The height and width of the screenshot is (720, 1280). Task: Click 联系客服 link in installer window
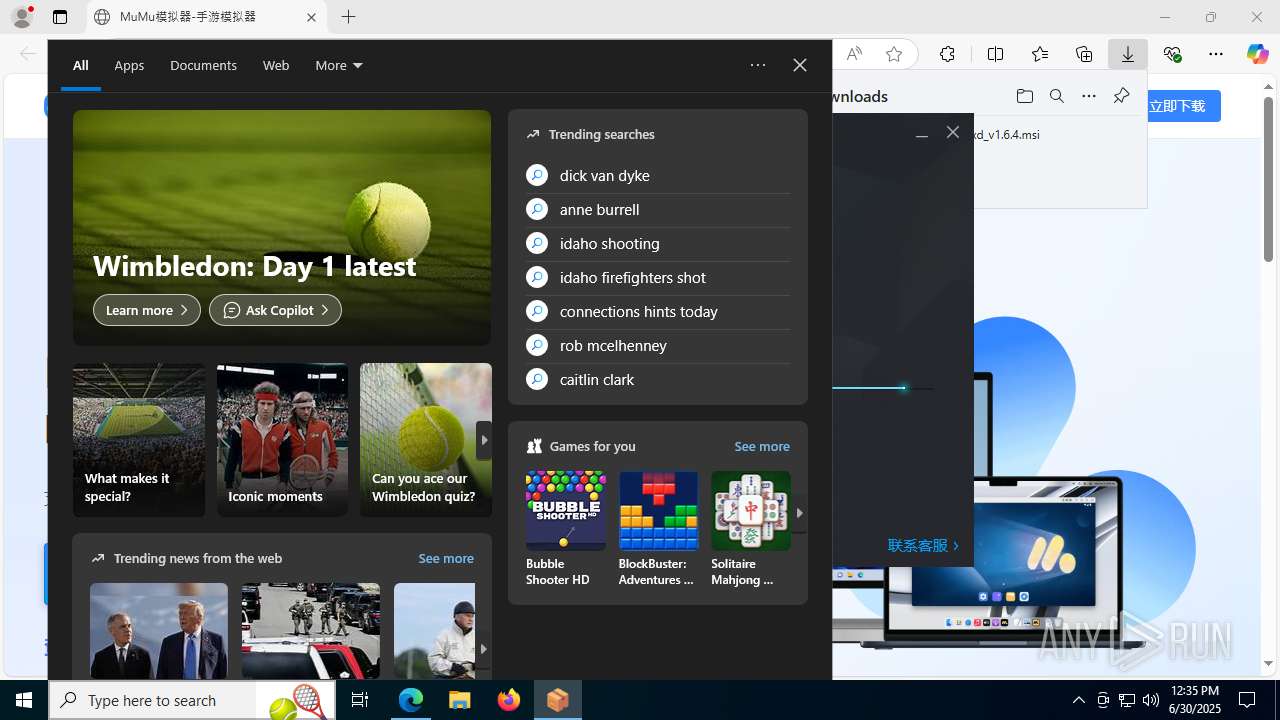tap(923, 546)
